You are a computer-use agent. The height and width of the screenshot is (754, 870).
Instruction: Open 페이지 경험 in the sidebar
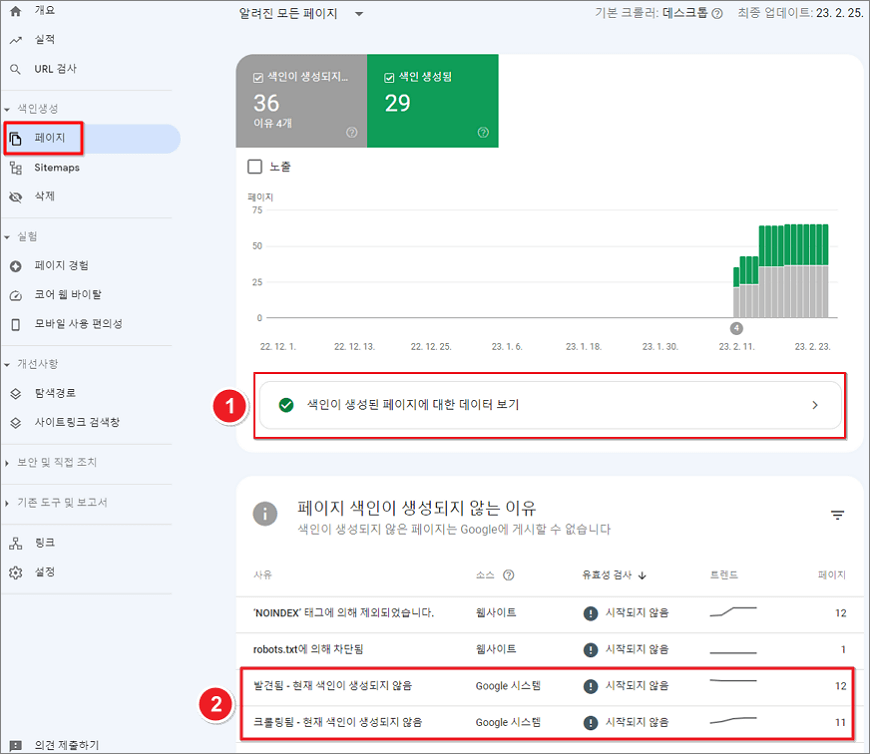(61, 266)
